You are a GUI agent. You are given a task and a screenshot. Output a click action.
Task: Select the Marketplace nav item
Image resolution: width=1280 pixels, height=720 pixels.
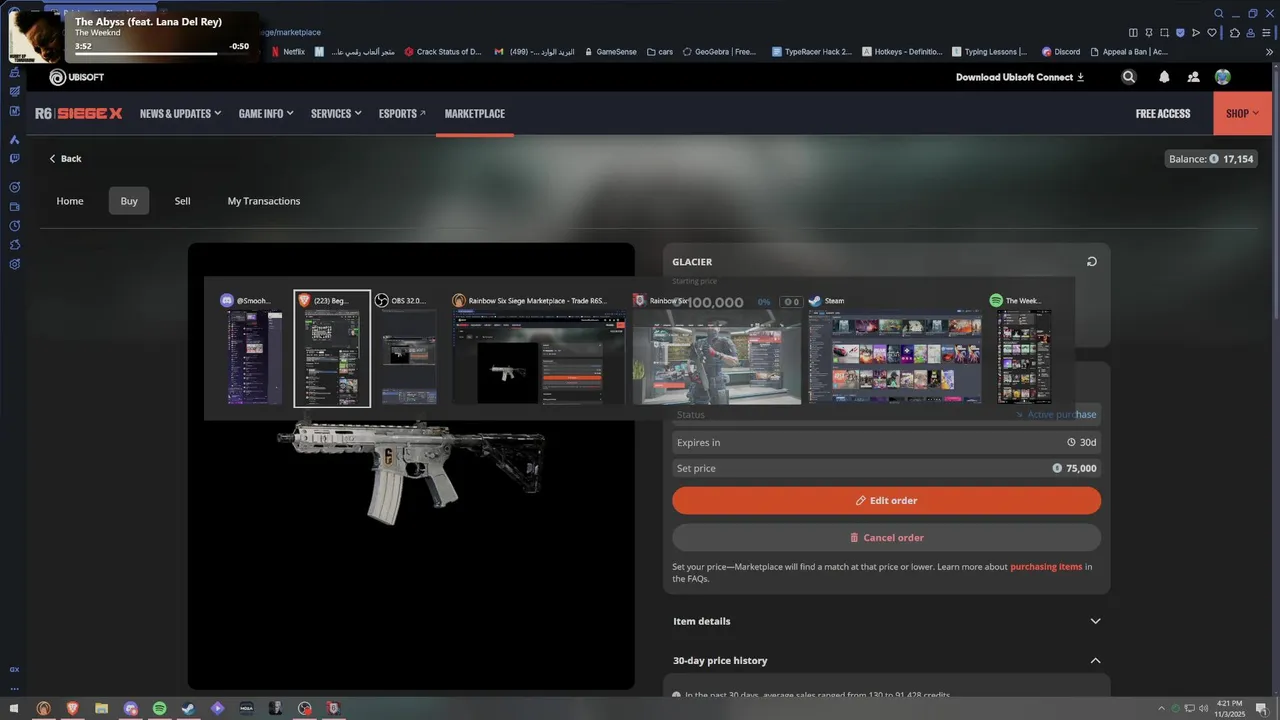[475, 113]
